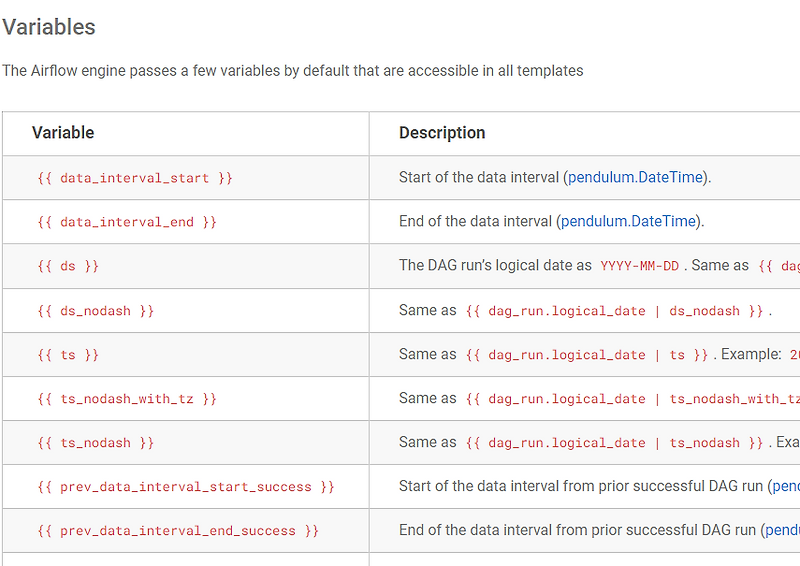Select the {{ prev_data_interval_start_success }} variable code
The image size is (800, 566).
(x=186, y=487)
